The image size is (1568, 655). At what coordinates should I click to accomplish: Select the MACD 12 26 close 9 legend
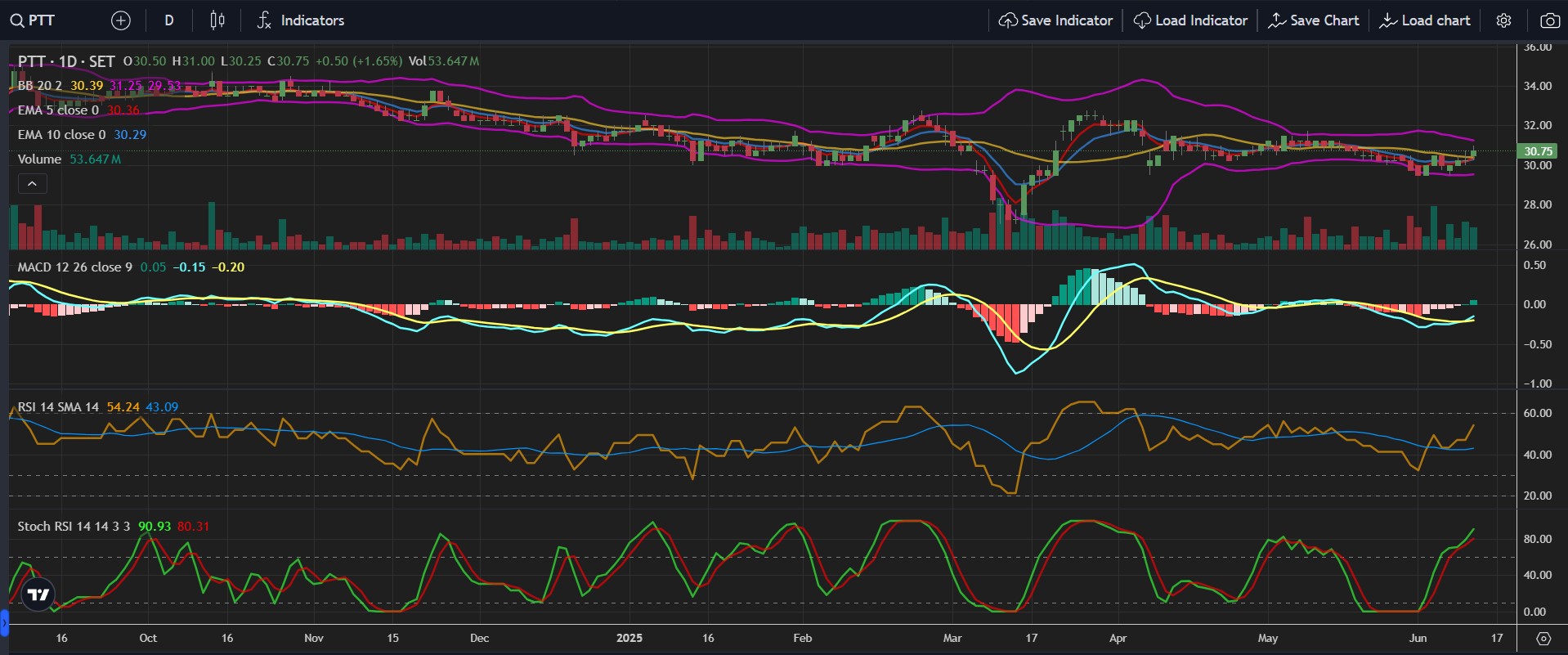coord(74,267)
